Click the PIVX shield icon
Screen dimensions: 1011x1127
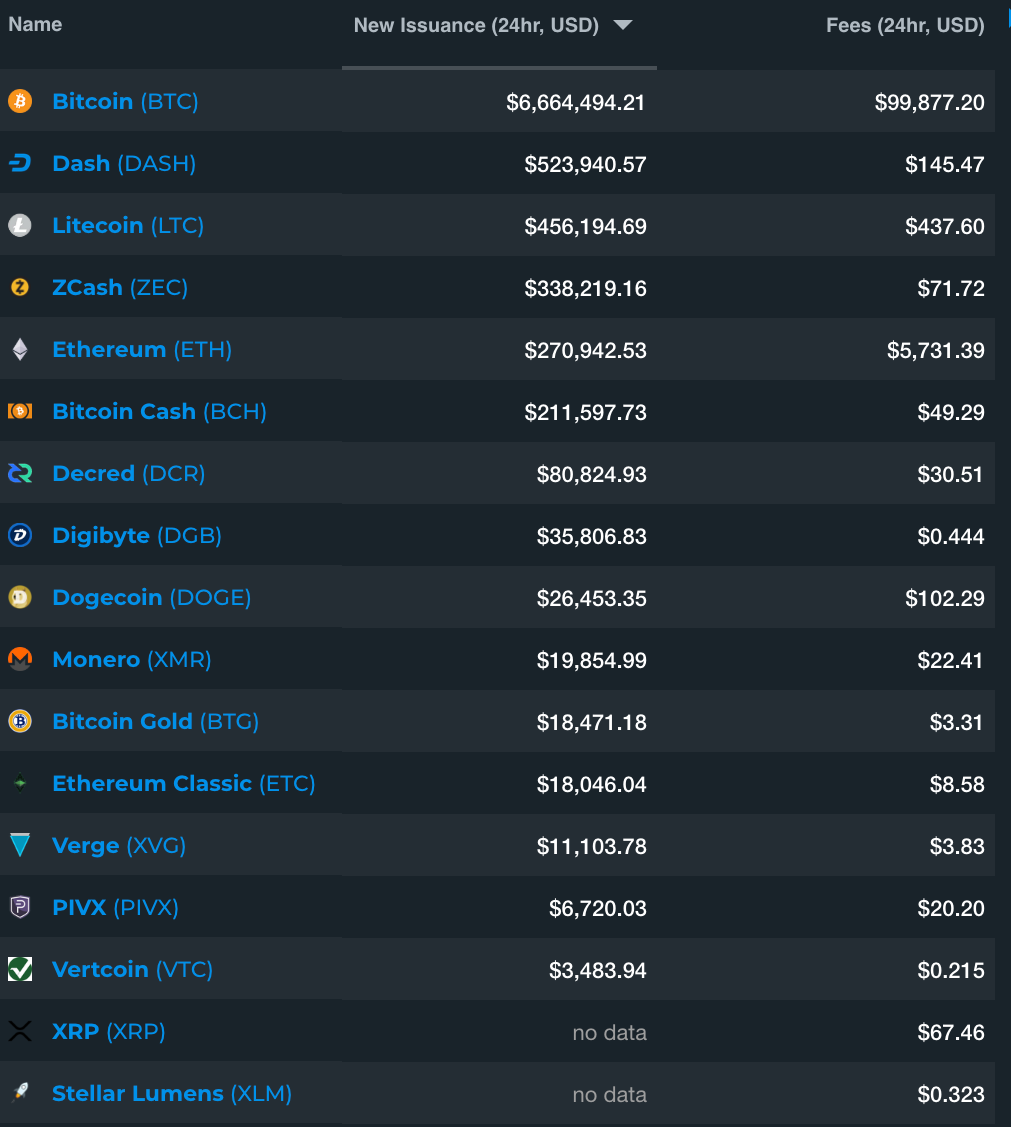pos(20,907)
